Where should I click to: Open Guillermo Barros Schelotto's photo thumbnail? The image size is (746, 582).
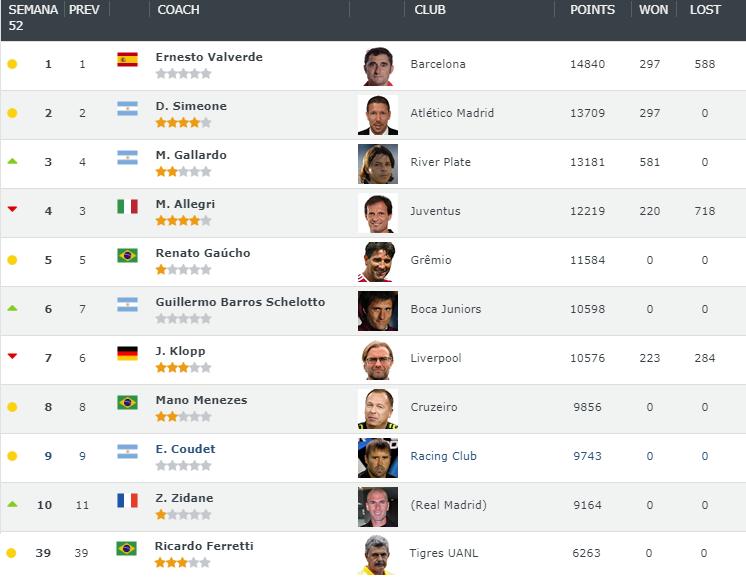pos(378,311)
